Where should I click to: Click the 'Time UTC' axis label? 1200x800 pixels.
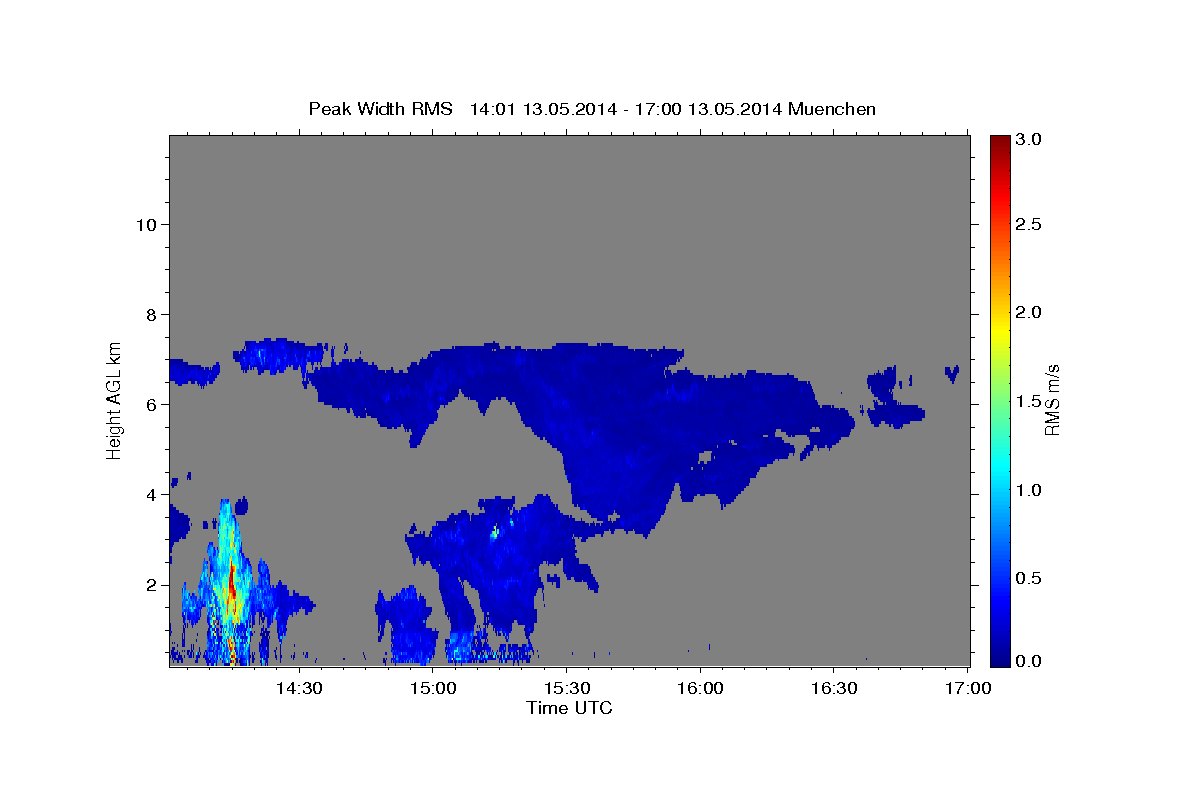tap(569, 708)
